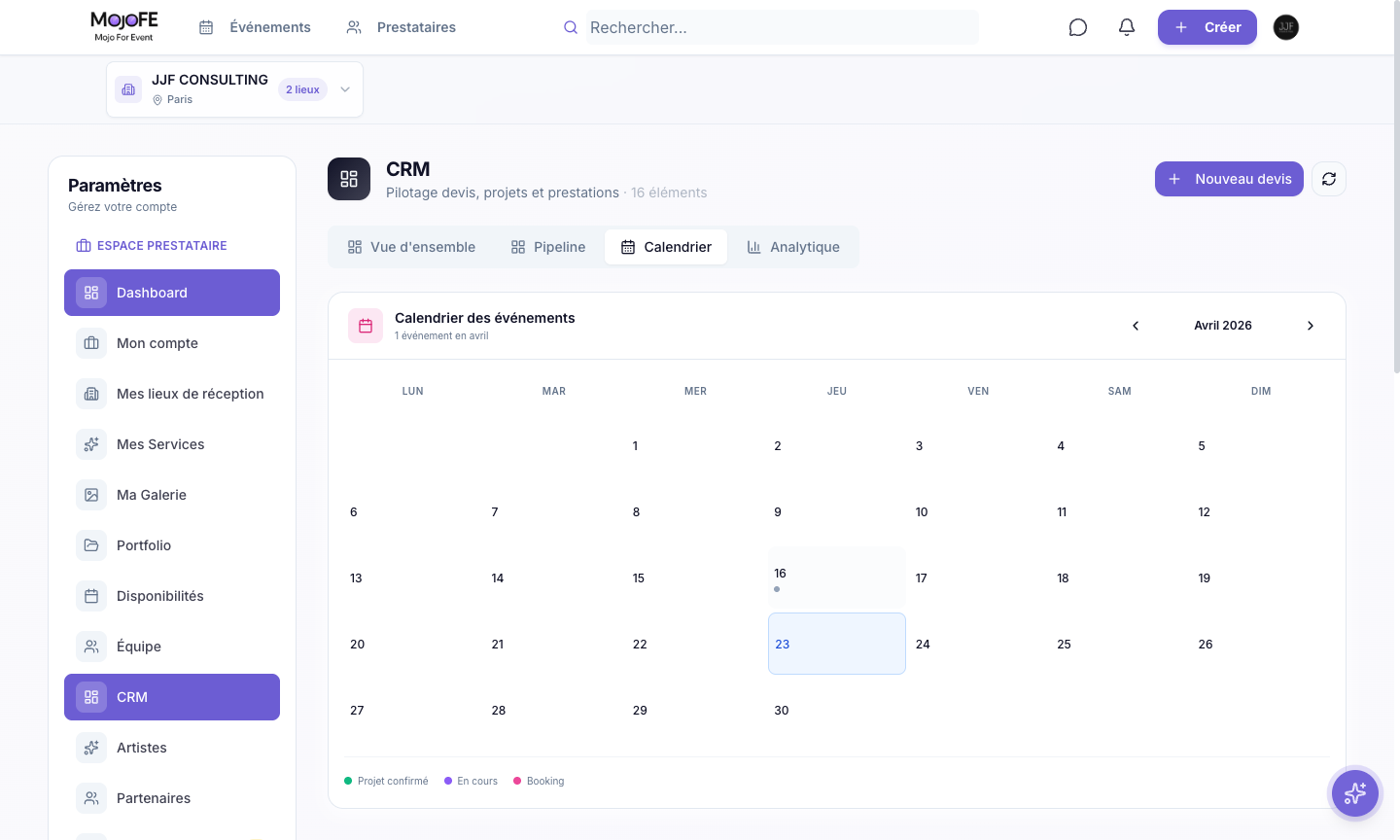Screen dimensions: 1400x840
Task: Click the pink calendar icon beside Calendrier des événements
Action: (366, 326)
